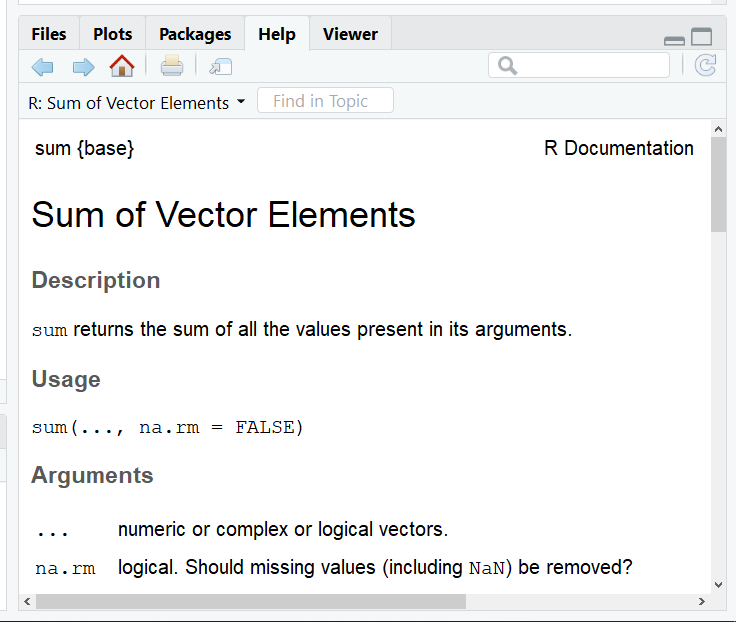The width and height of the screenshot is (736, 622).
Task: Click the search magnifier icon
Action: (x=507, y=66)
